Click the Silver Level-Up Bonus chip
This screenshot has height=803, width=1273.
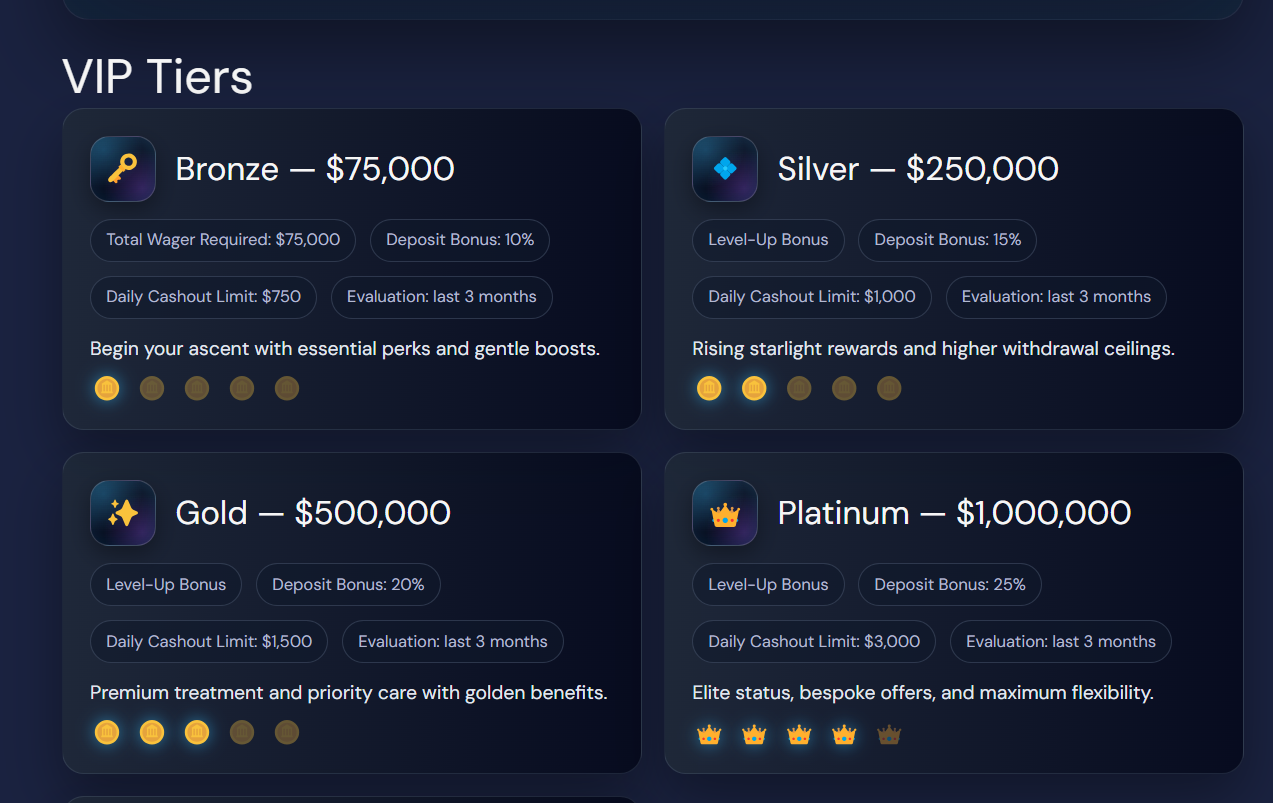click(768, 240)
